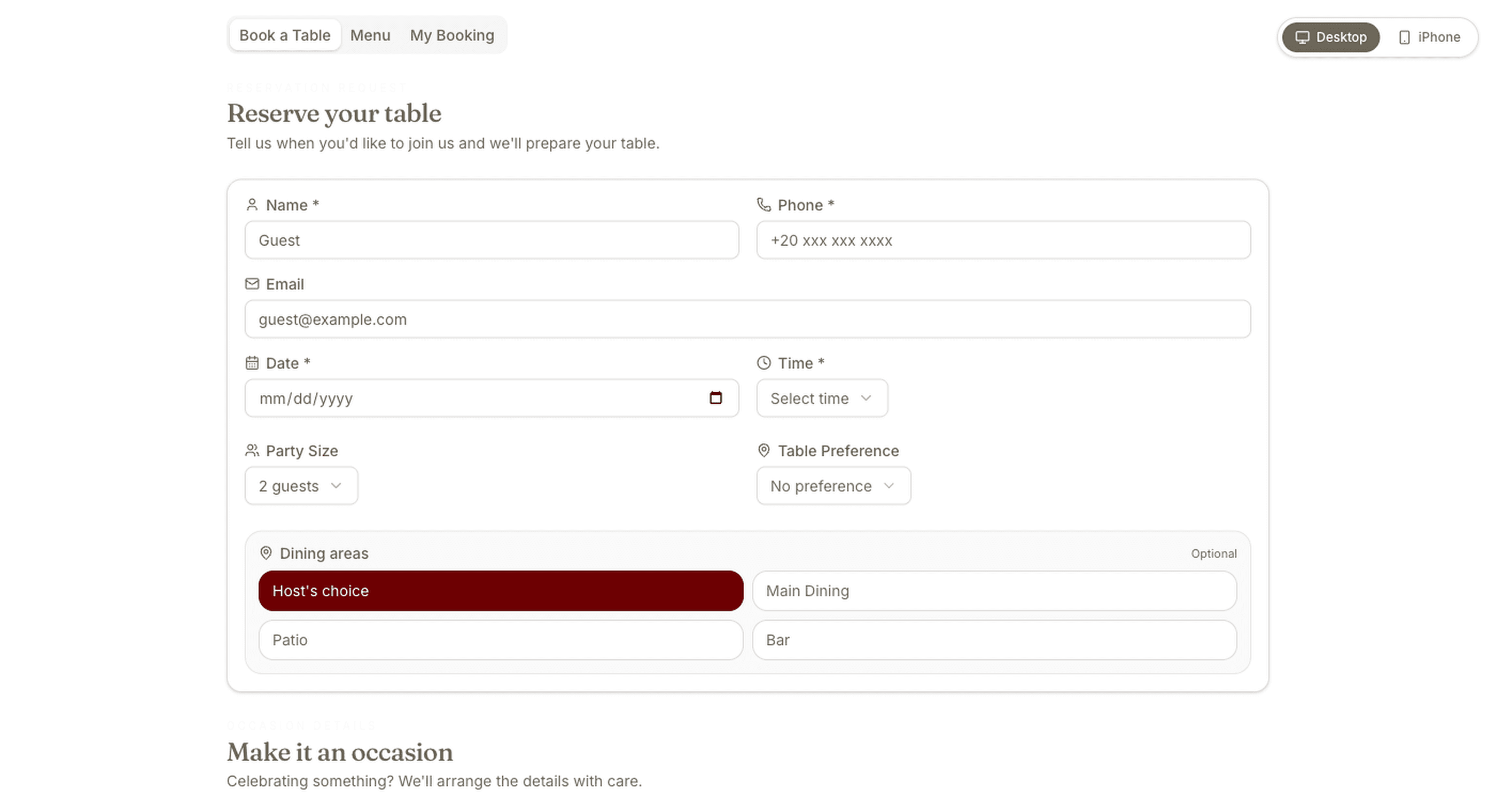Click the Optional label in Dining areas
The height and width of the screenshot is (812, 1496).
point(1214,553)
